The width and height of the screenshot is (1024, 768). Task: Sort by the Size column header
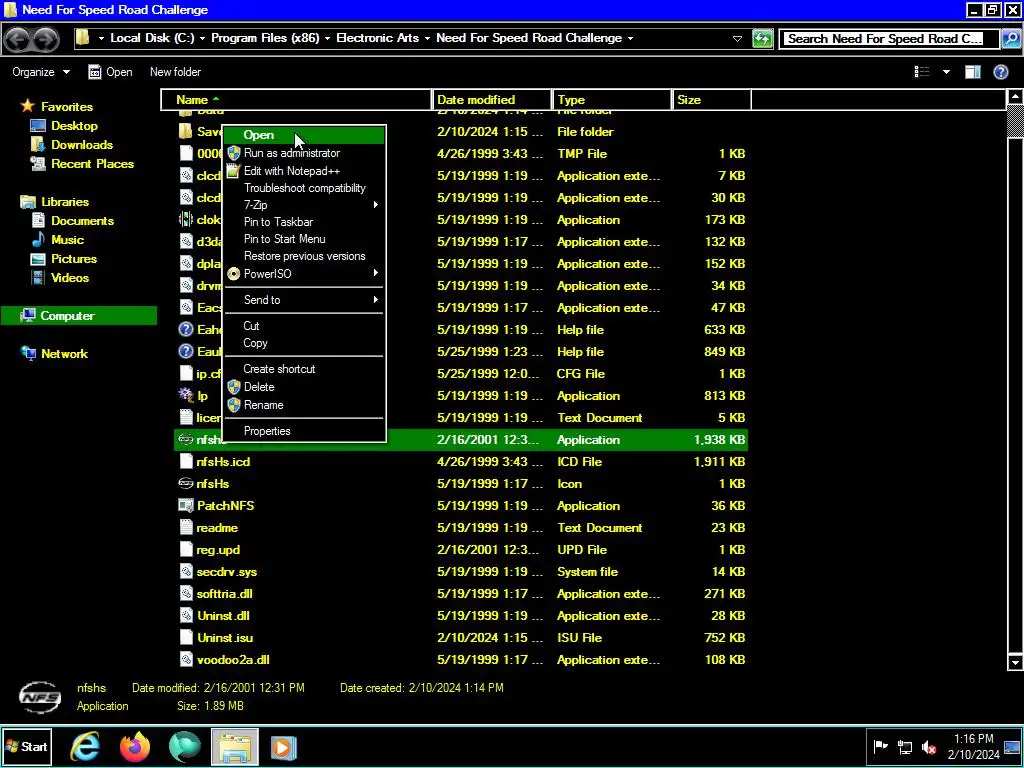click(x=711, y=100)
